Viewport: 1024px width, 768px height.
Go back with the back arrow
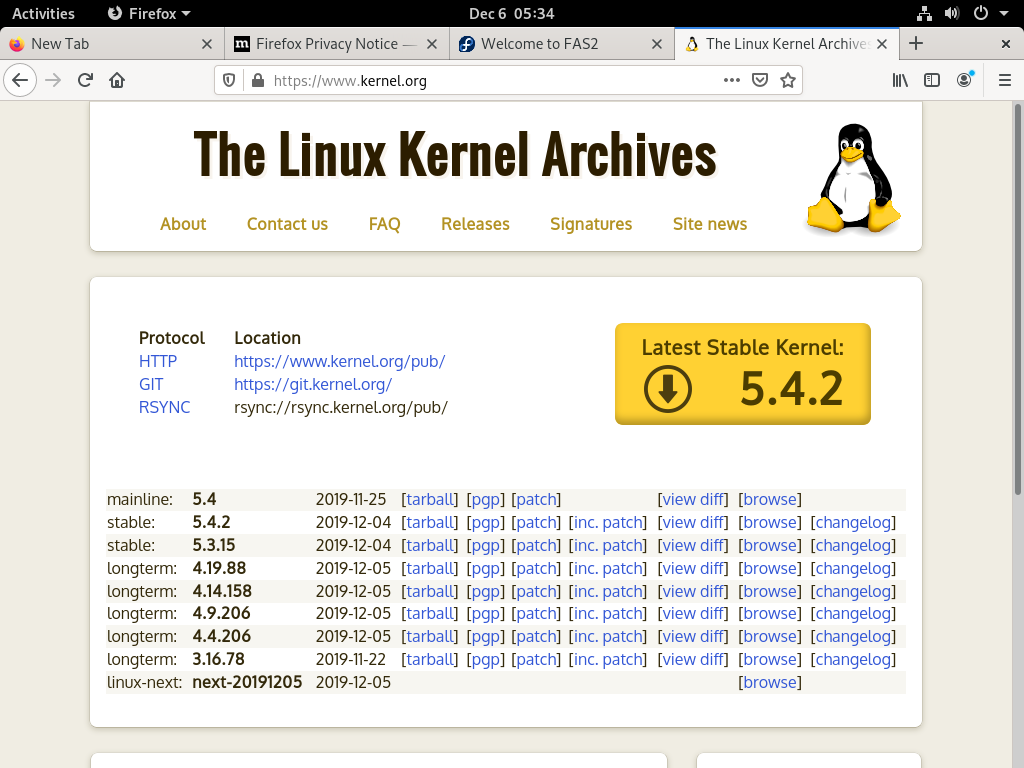coord(20,80)
